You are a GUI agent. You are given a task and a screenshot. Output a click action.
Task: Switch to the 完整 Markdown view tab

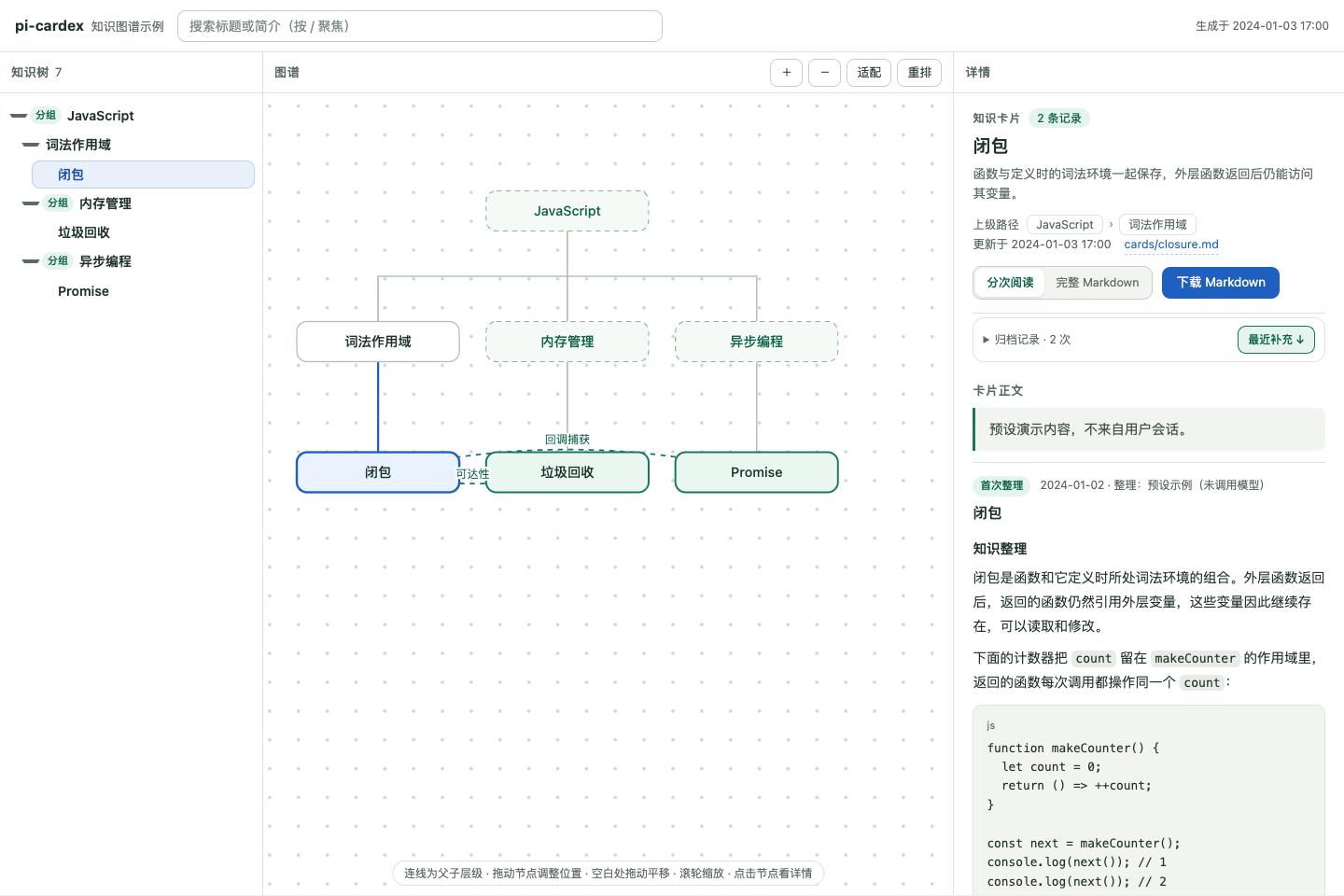click(1098, 283)
